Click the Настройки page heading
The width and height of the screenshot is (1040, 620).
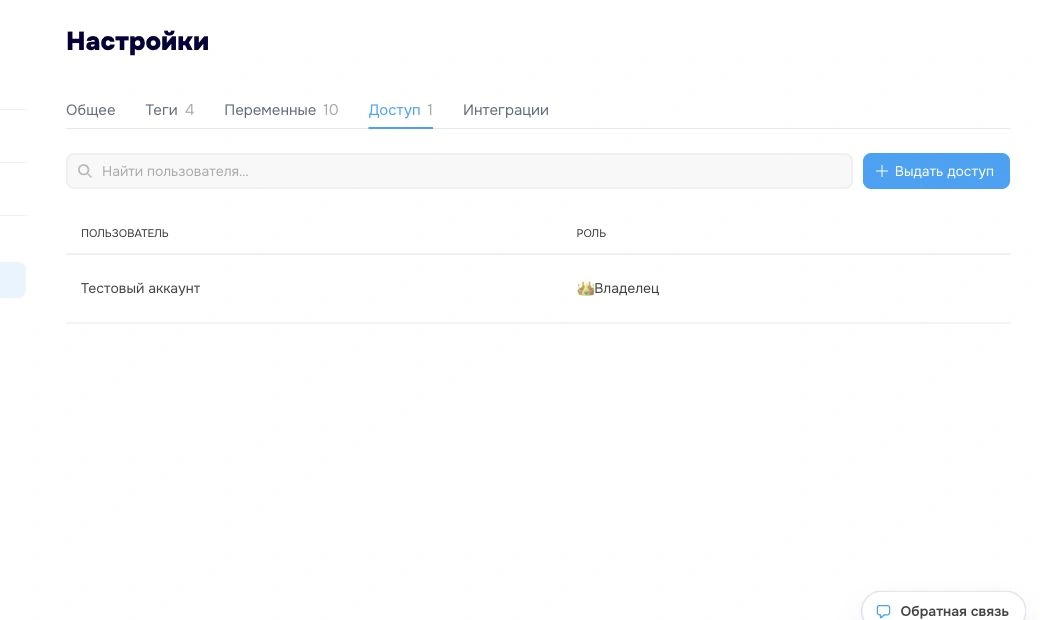(137, 41)
